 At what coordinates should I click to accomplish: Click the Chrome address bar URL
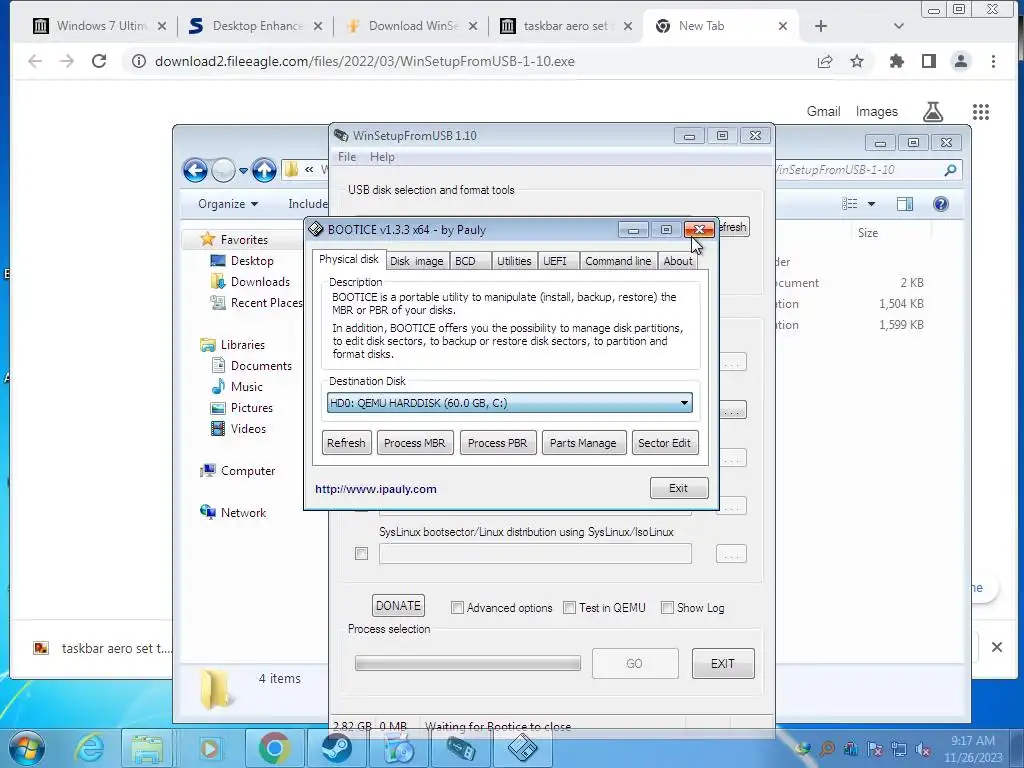(x=364, y=61)
